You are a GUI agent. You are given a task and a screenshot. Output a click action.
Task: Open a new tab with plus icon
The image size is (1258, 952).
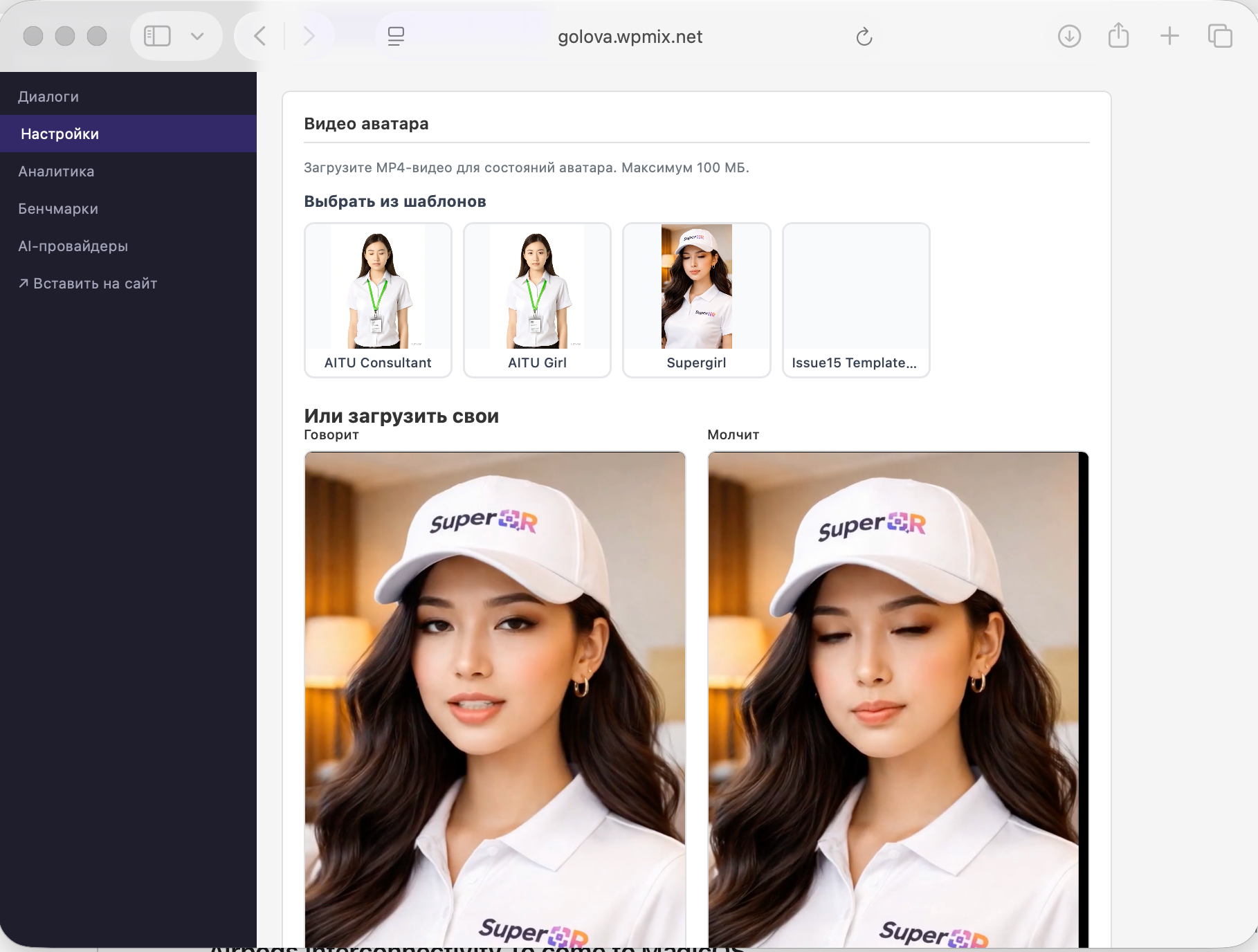coord(1169,36)
